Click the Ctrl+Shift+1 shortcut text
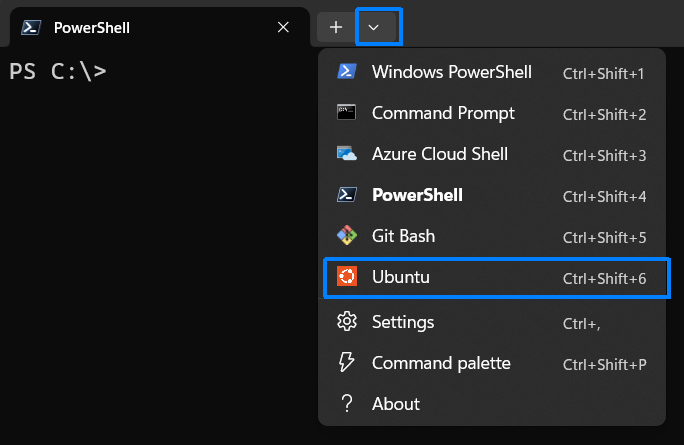The width and height of the screenshot is (684, 445). click(x=603, y=74)
